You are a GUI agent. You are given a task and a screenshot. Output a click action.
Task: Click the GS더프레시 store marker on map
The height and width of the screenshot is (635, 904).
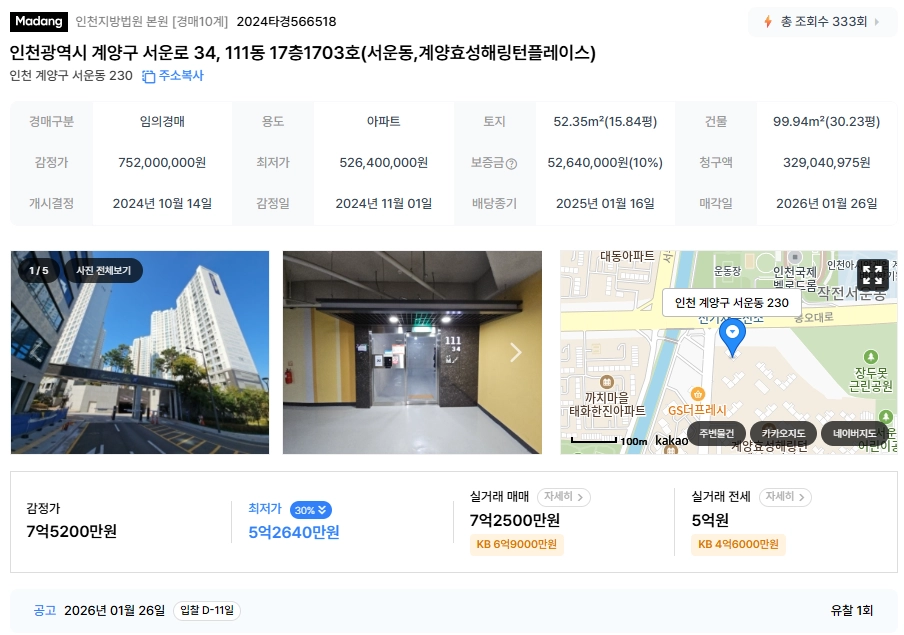coord(698,394)
